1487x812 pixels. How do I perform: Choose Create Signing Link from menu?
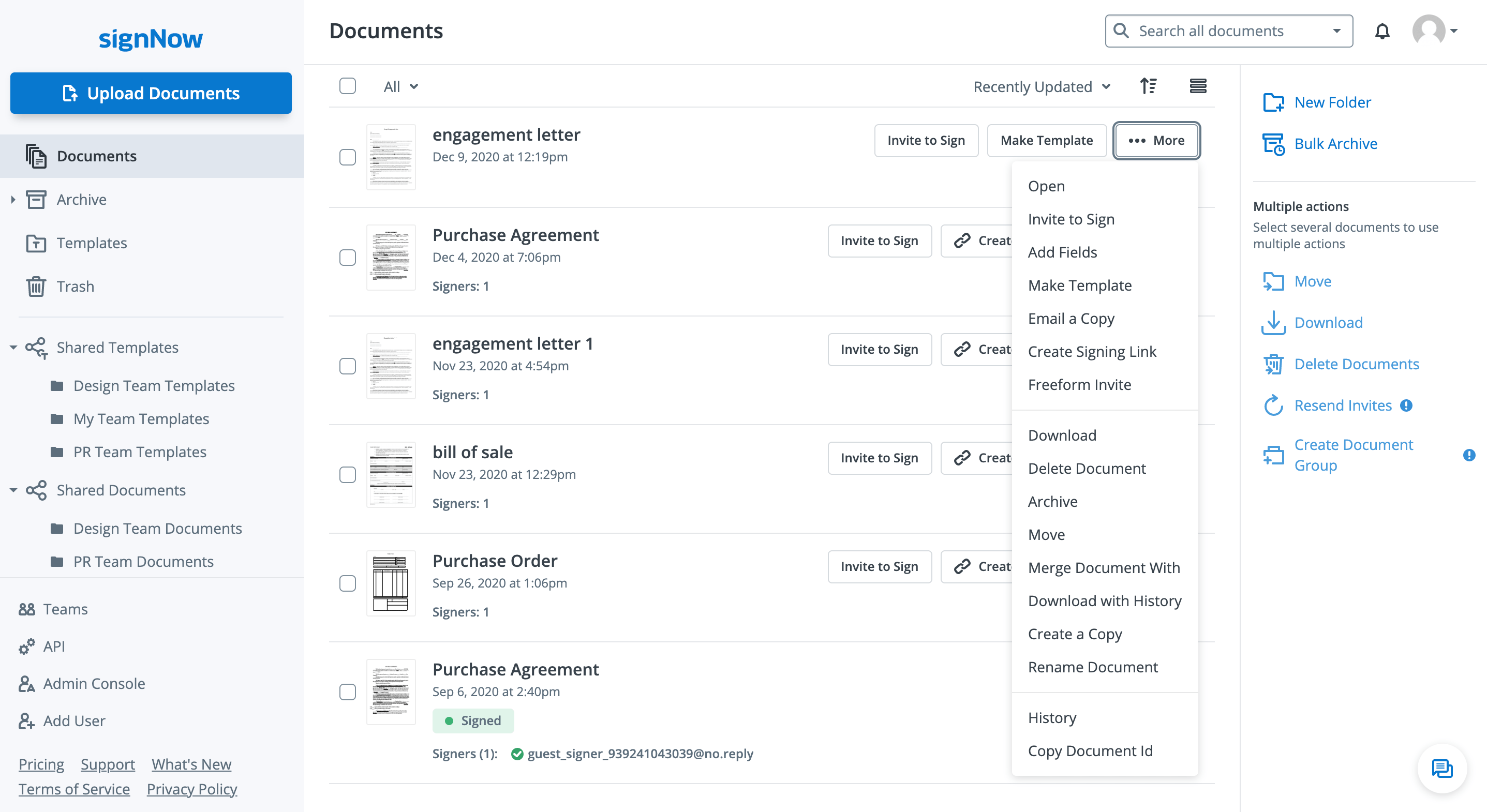click(x=1092, y=352)
